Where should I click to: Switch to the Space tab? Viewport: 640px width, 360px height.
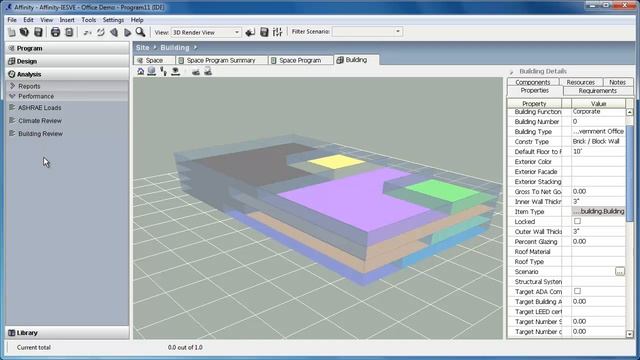tap(154, 60)
